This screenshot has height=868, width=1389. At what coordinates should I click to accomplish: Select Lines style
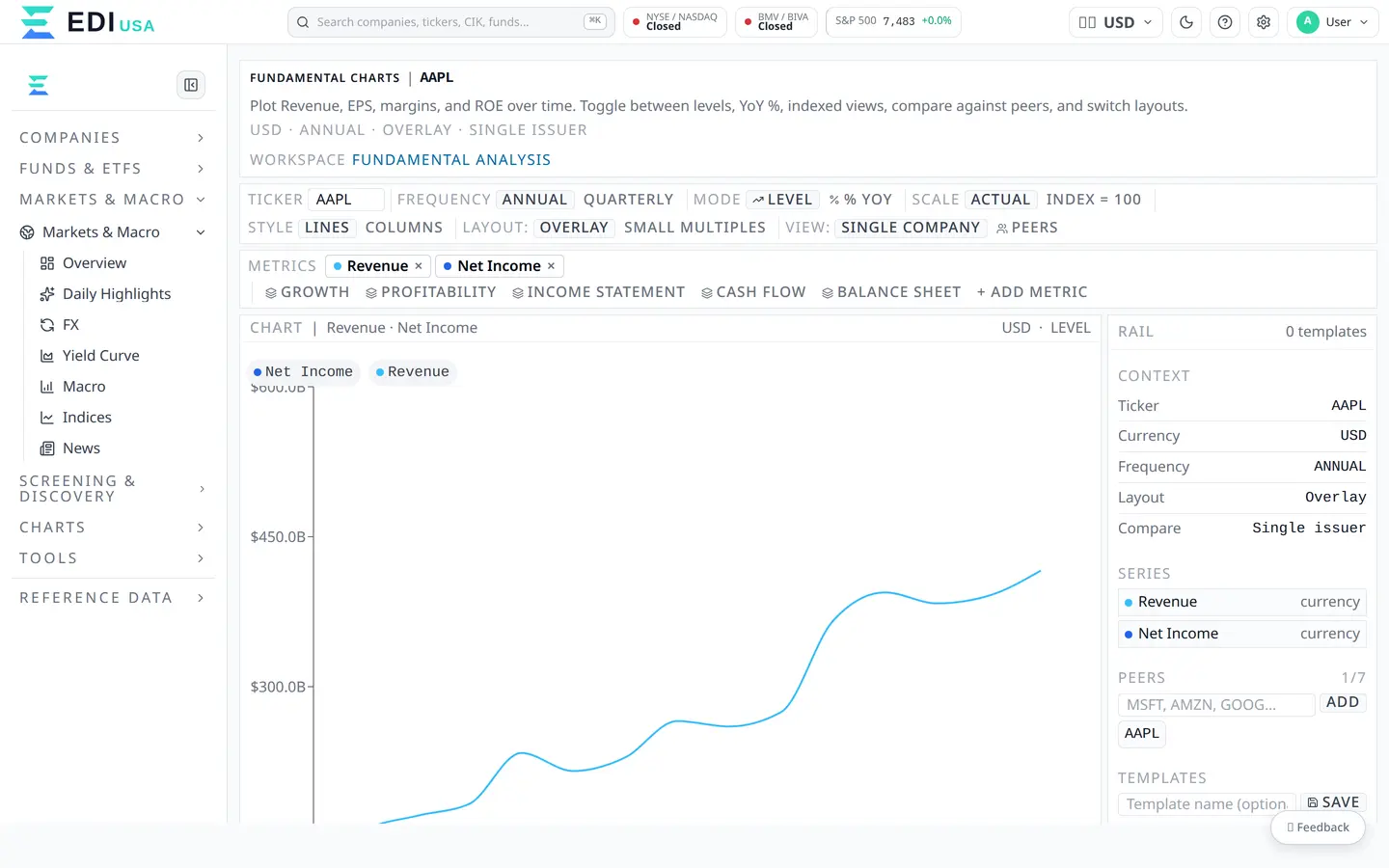[x=327, y=228]
